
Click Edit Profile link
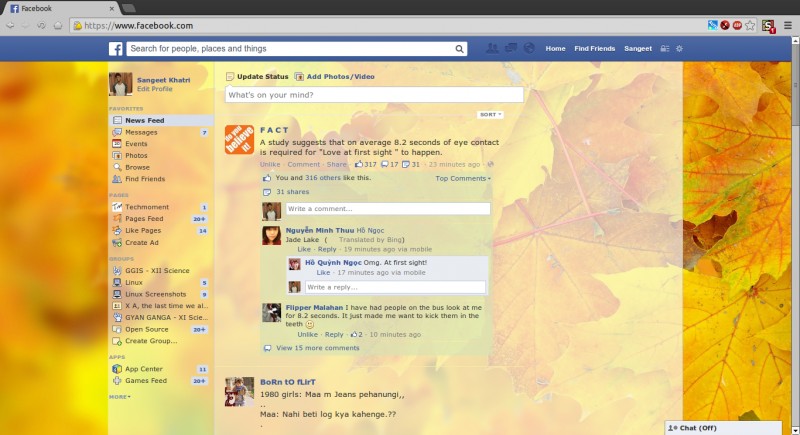click(x=155, y=89)
